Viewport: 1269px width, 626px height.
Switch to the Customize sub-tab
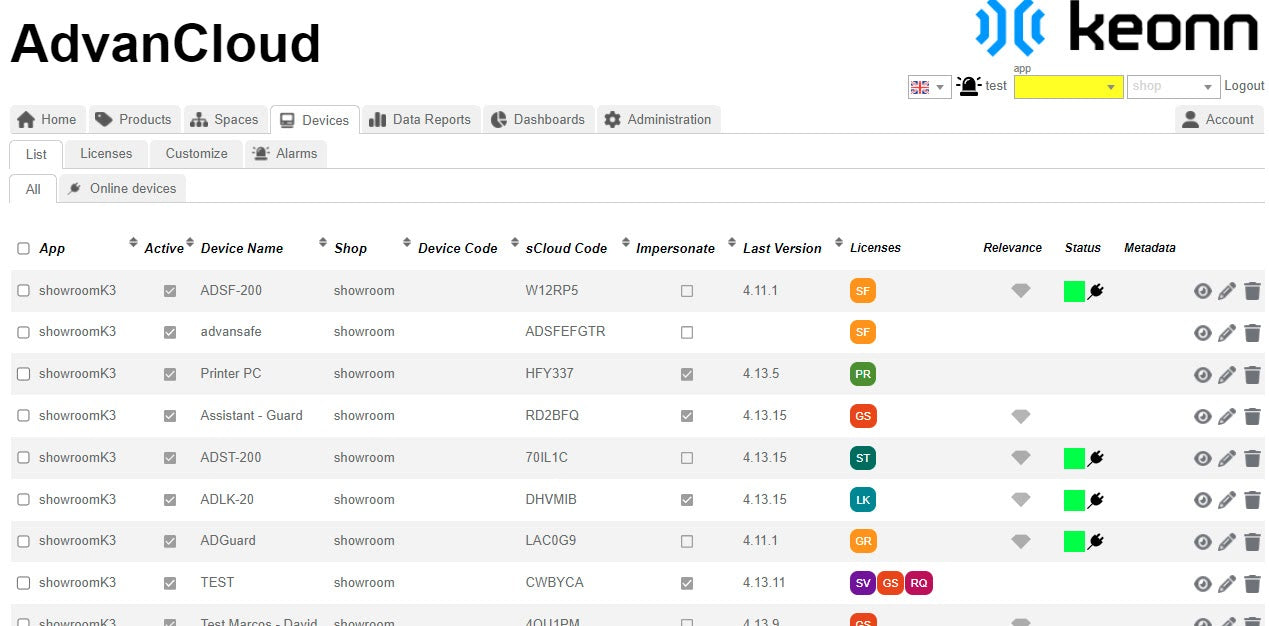tap(196, 153)
